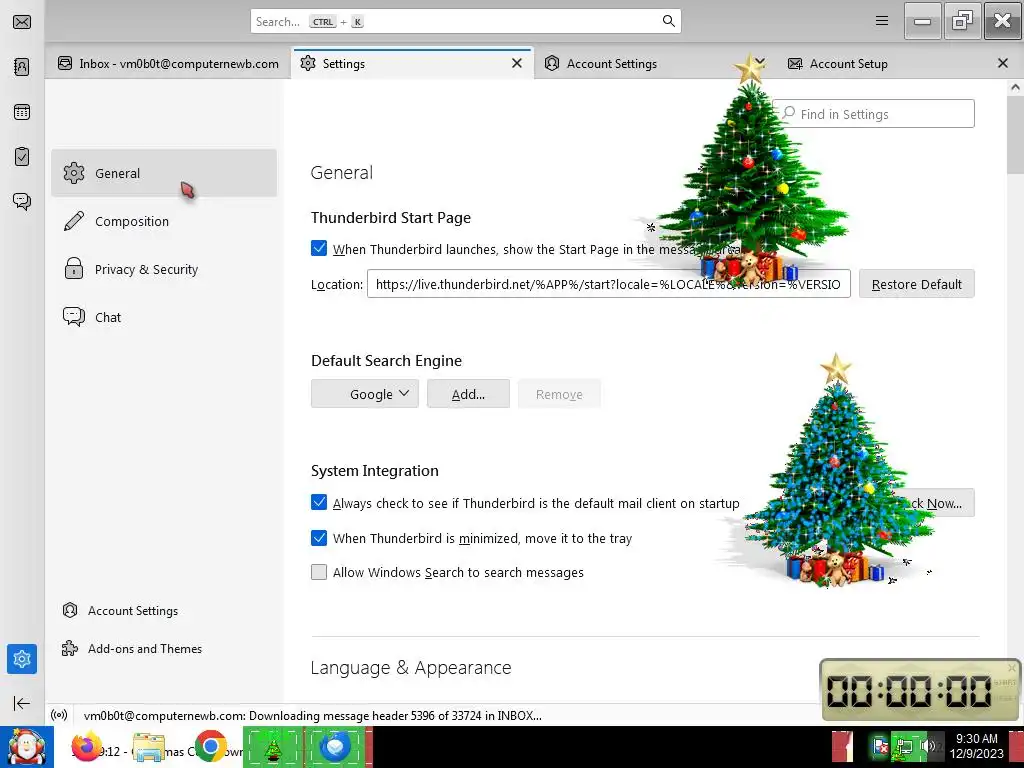Click the Settings gear in spaces toolbar
The height and width of the screenshot is (768, 1024).
[x=22, y=659]
